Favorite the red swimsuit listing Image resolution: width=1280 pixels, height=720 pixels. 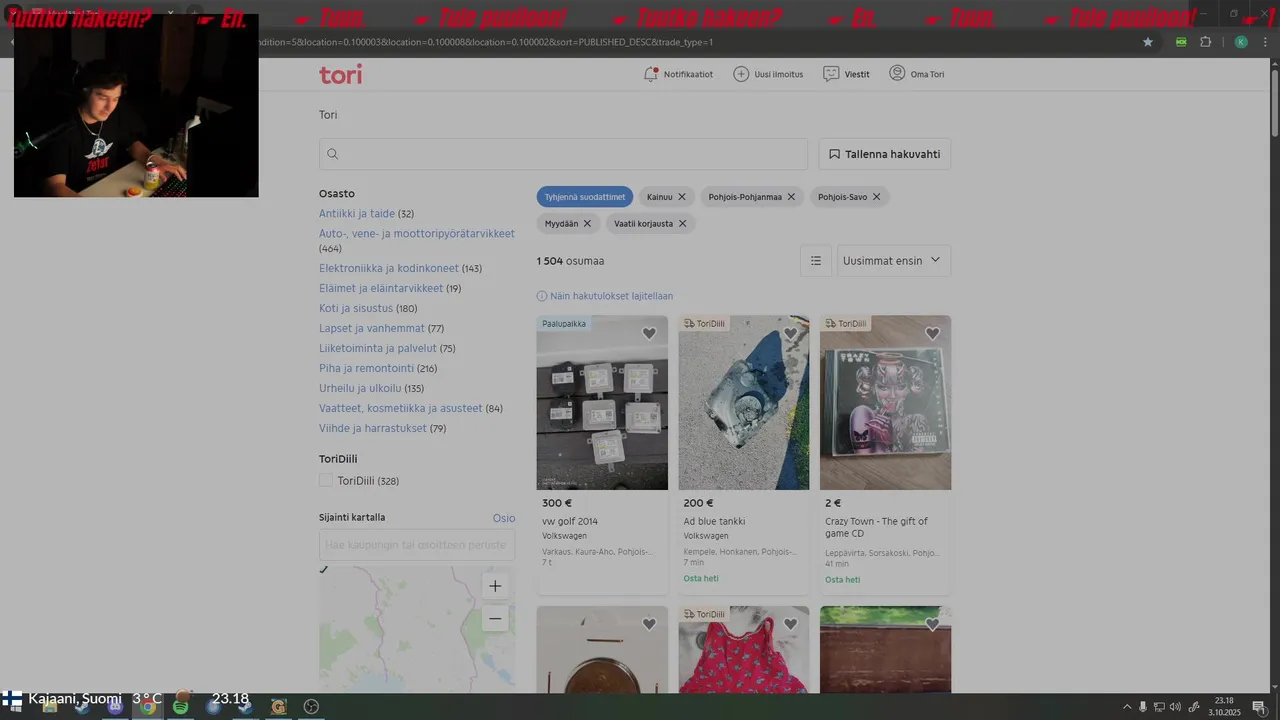click(x=790, y=625)
